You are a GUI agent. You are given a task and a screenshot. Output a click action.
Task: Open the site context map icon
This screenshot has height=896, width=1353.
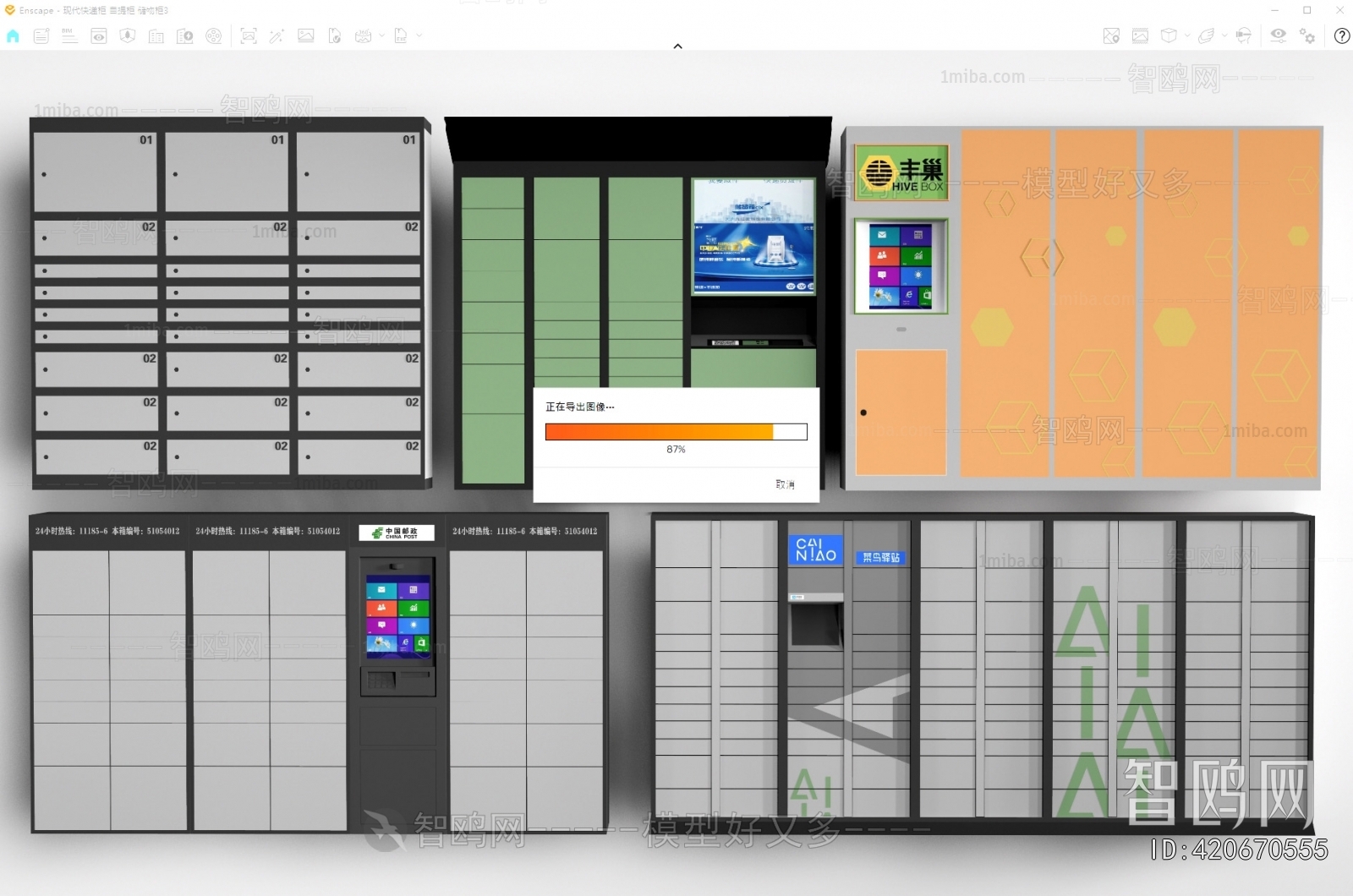coord(1111,36)
